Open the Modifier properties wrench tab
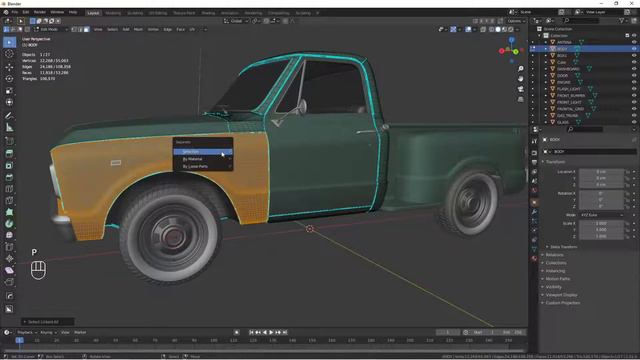Image resolution: width=640 pixels, height=360 pixels. 534,212
